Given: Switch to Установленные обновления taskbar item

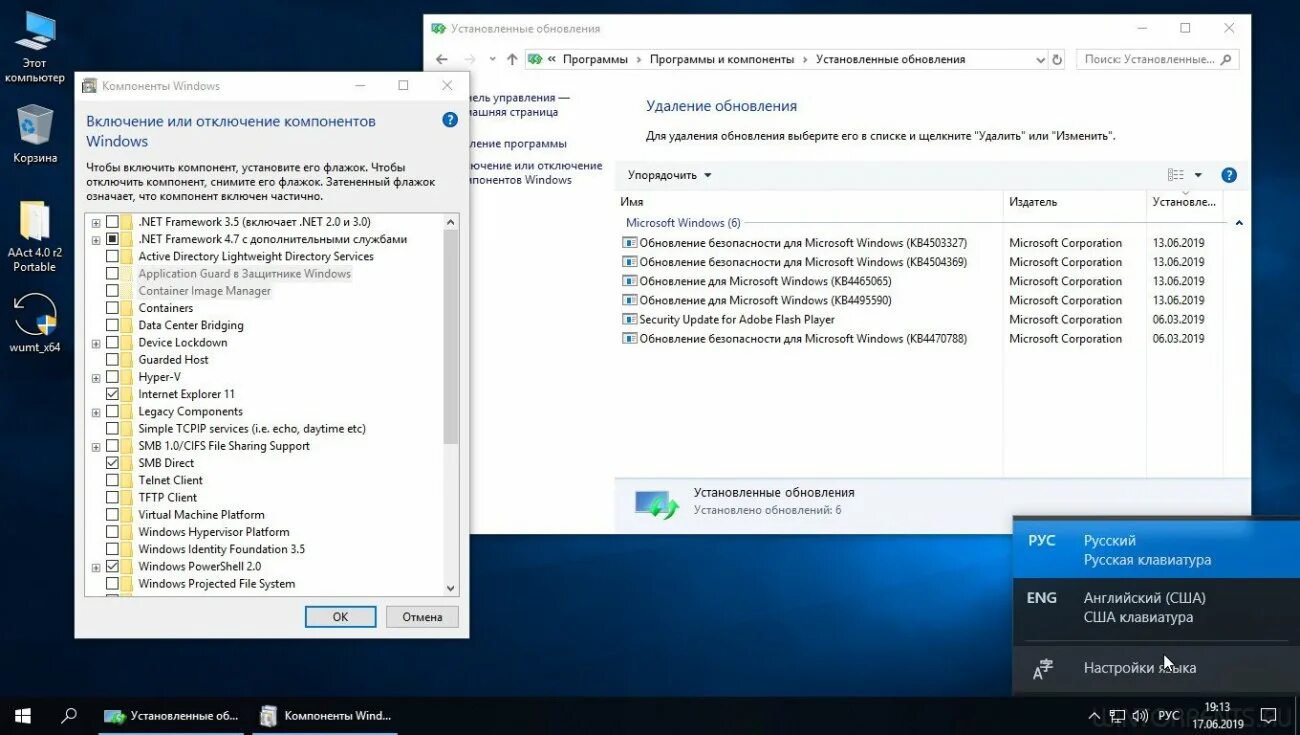Looking at the screenshot, I should [173, 716].
